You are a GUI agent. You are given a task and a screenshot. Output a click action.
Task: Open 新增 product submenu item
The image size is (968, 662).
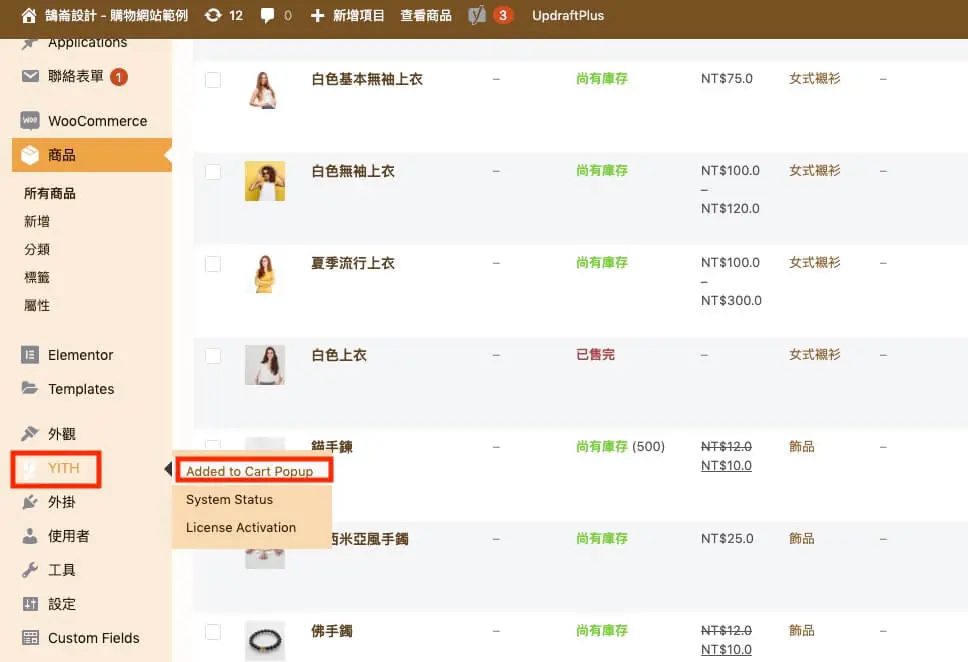[x=36, y=221]
